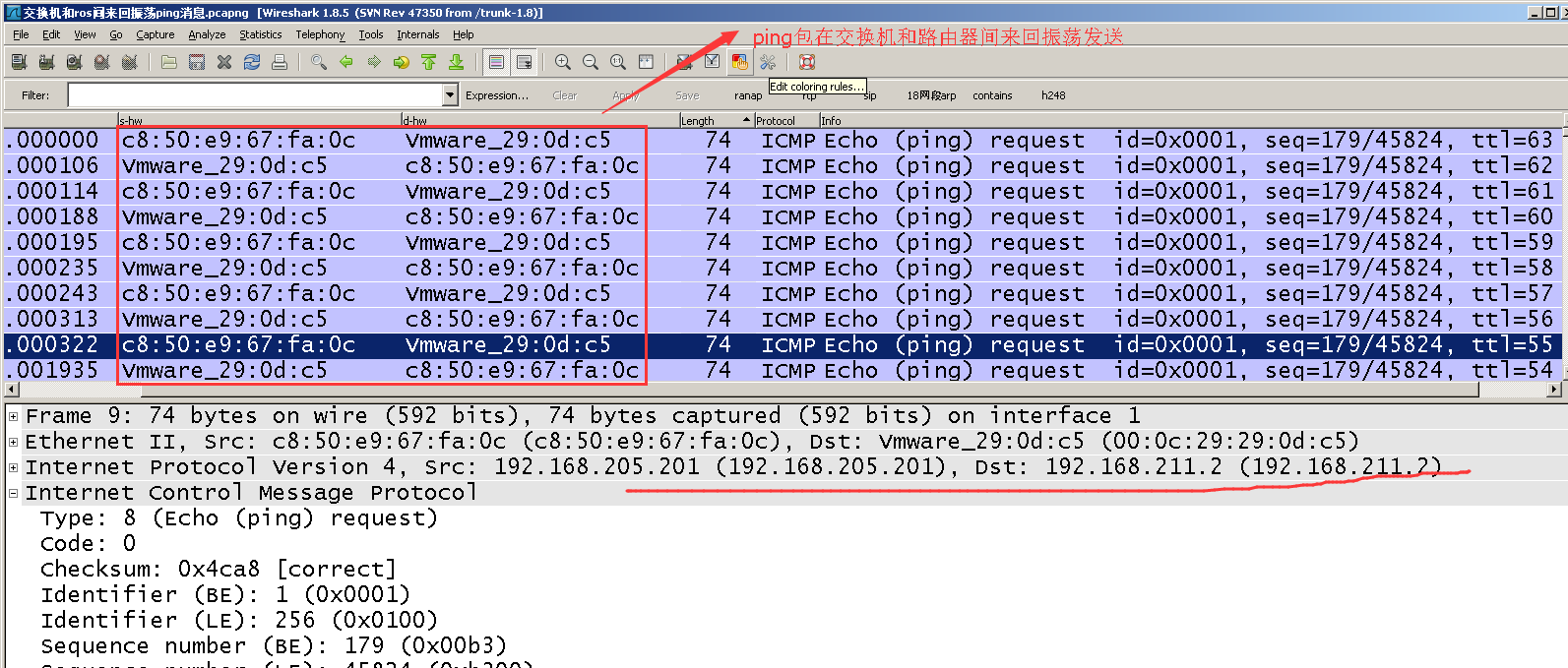Close the capture file icon
This screenshot has width=1568, height=668.
point(224,62)
